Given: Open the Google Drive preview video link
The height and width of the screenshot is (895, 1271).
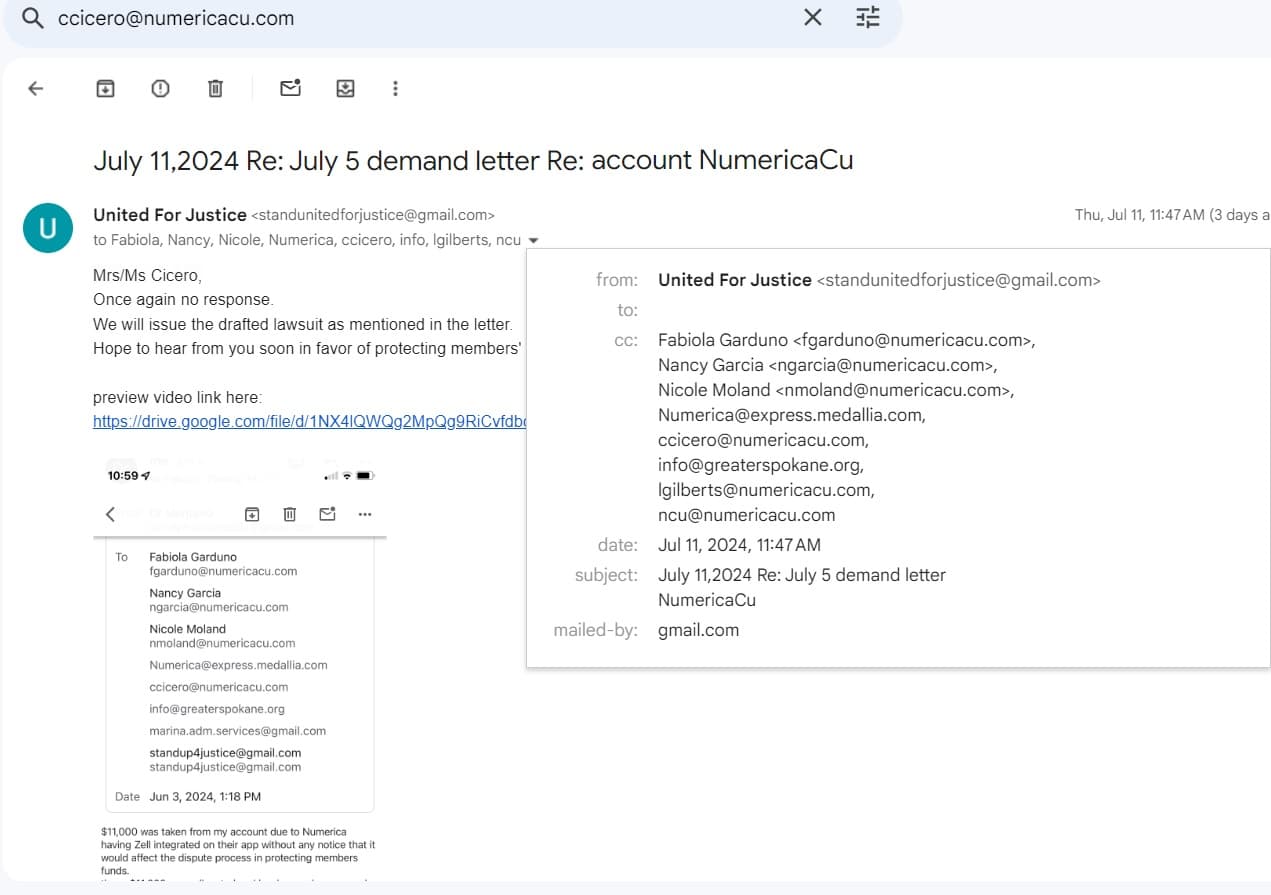Looking at the screenshot, I should click(x=309, y=422).
